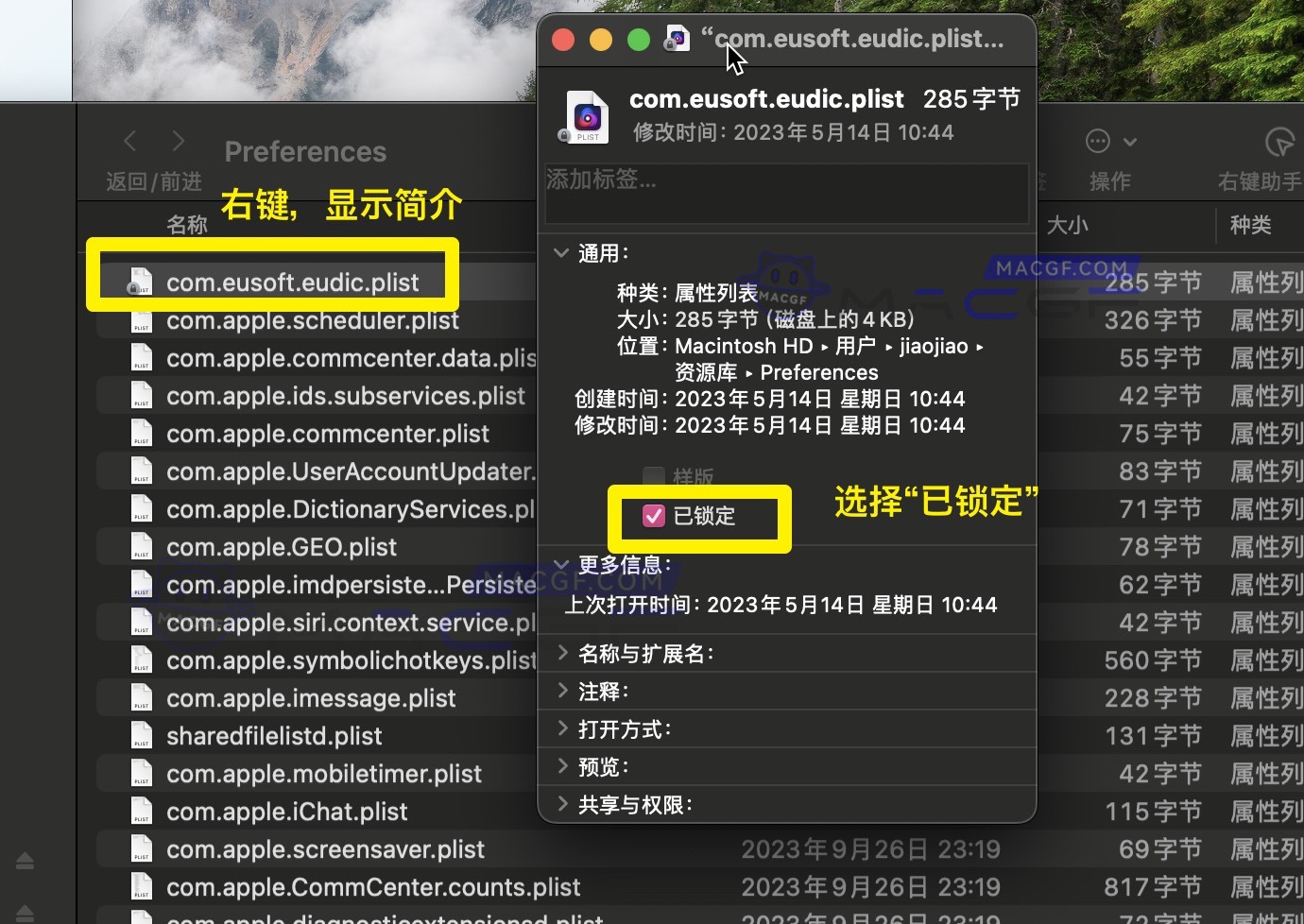Click the 右键助手 cursor assistant icon
1304x924 pixels.
tap(1278, 142)
